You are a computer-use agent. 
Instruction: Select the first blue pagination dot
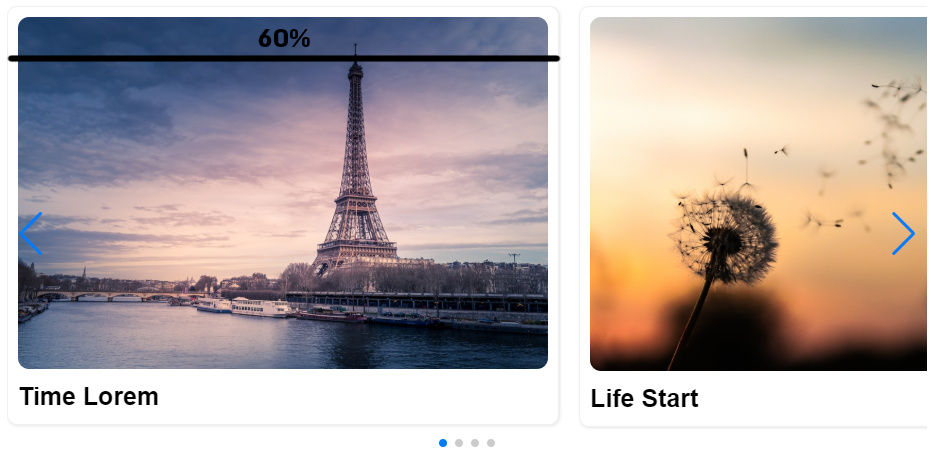(x=443, y=443)
